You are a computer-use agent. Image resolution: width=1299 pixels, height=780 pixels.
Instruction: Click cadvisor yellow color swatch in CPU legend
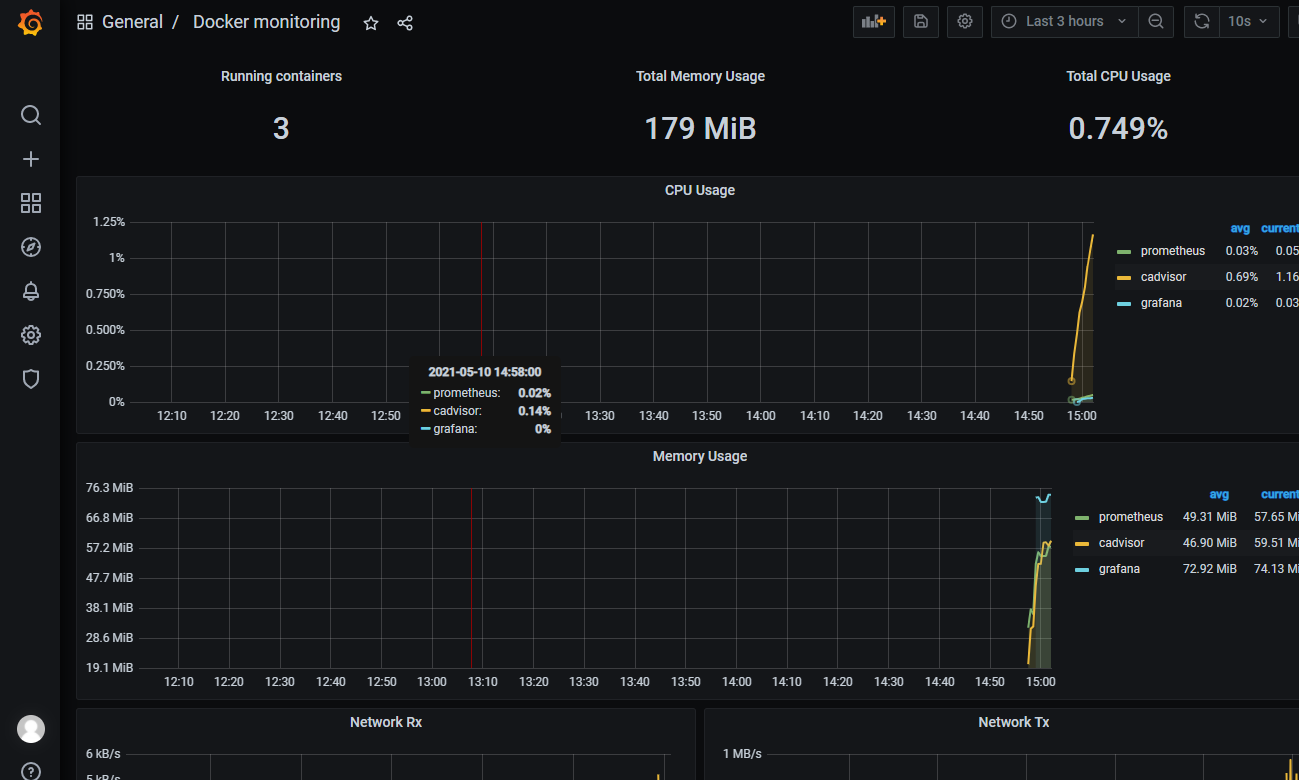1124,278
